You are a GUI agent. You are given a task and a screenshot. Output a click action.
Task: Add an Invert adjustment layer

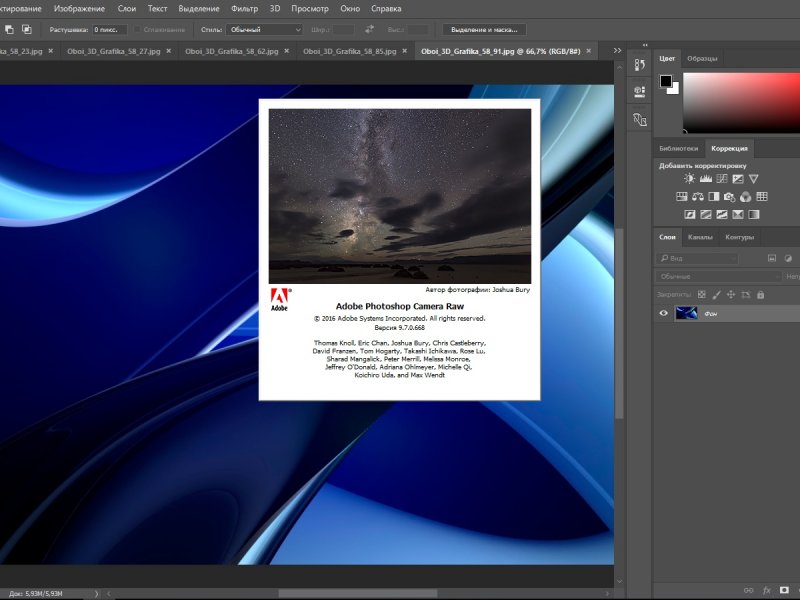click(x=689, y=214)
